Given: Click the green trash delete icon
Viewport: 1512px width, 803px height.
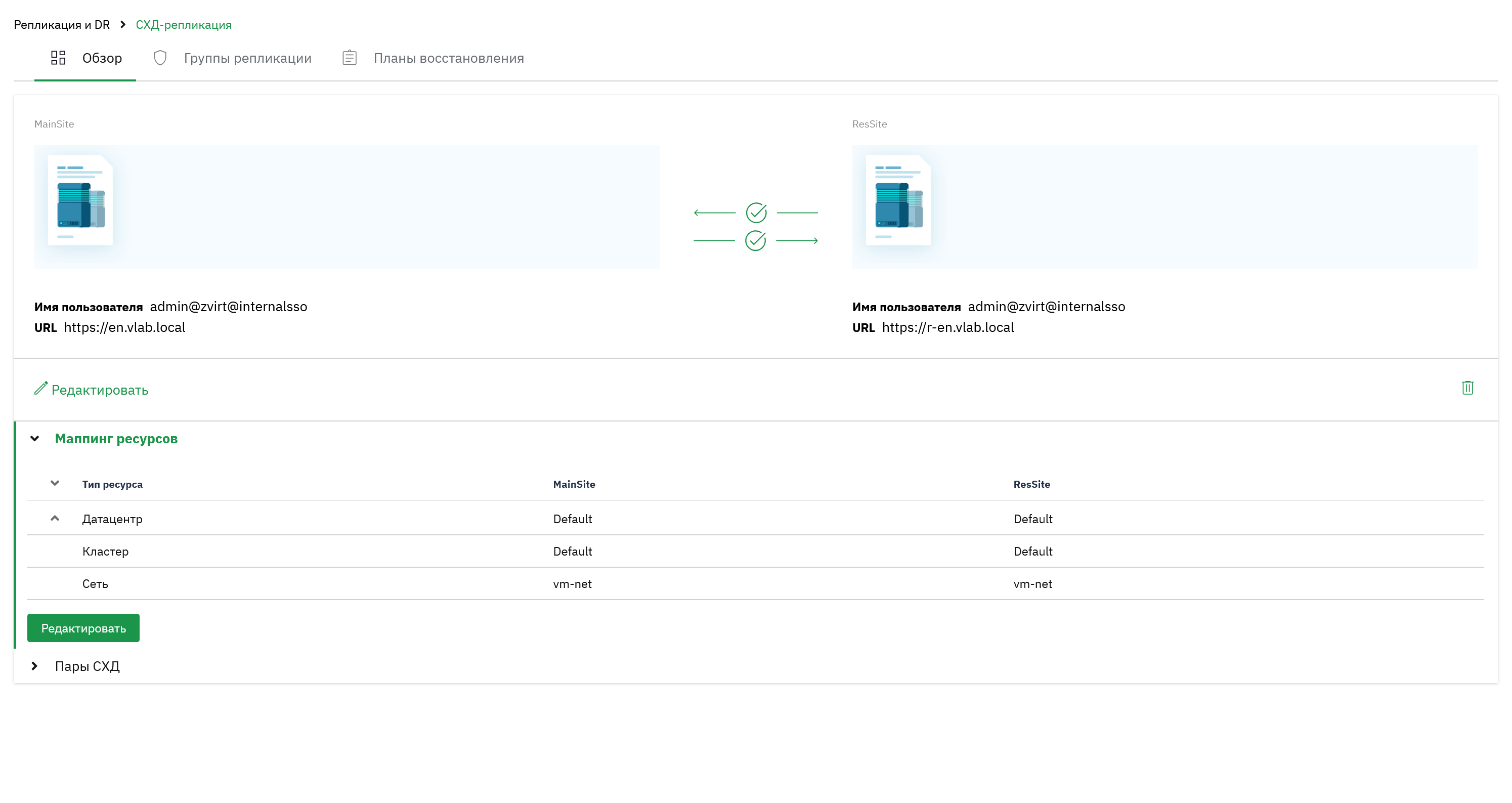Looking at the screenshot, I should 1467,388.
